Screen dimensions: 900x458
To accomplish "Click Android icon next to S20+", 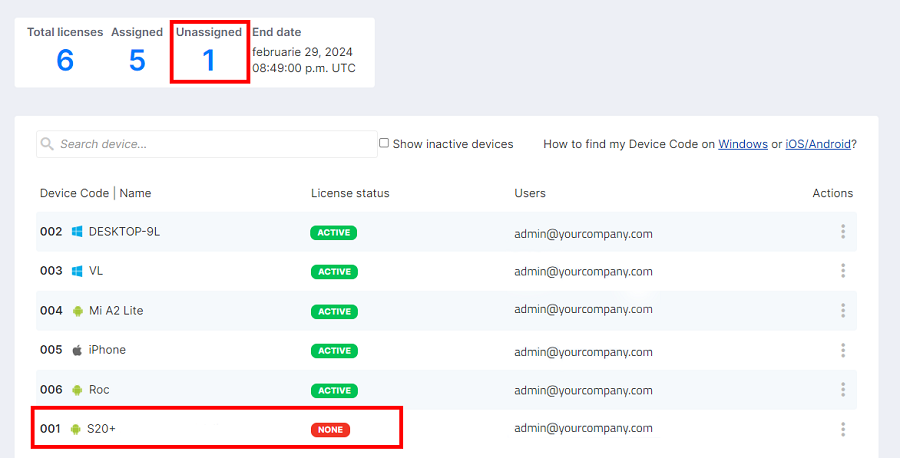I will pos(77,429).
